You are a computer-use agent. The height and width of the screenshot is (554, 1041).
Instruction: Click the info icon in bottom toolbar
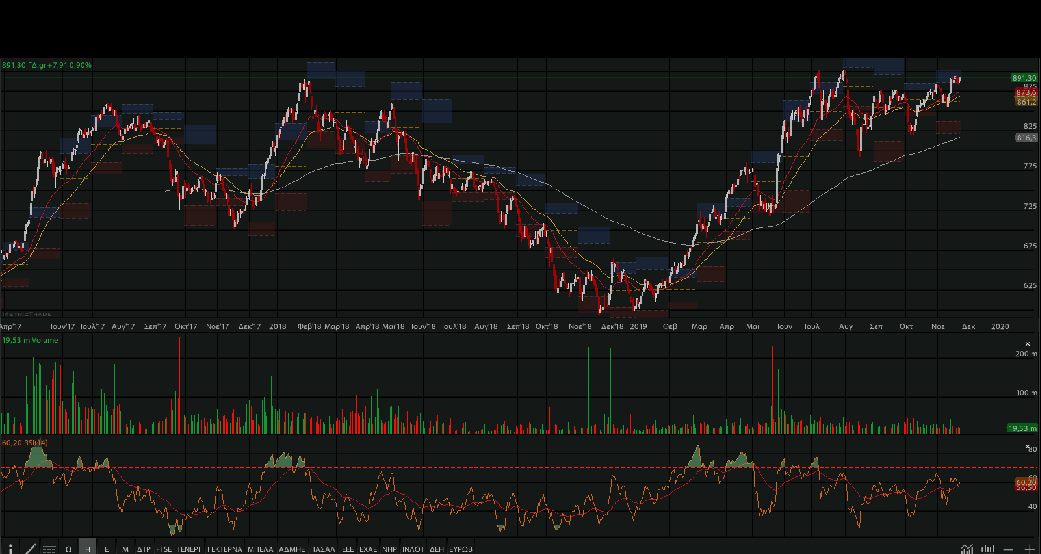(9, 548)
